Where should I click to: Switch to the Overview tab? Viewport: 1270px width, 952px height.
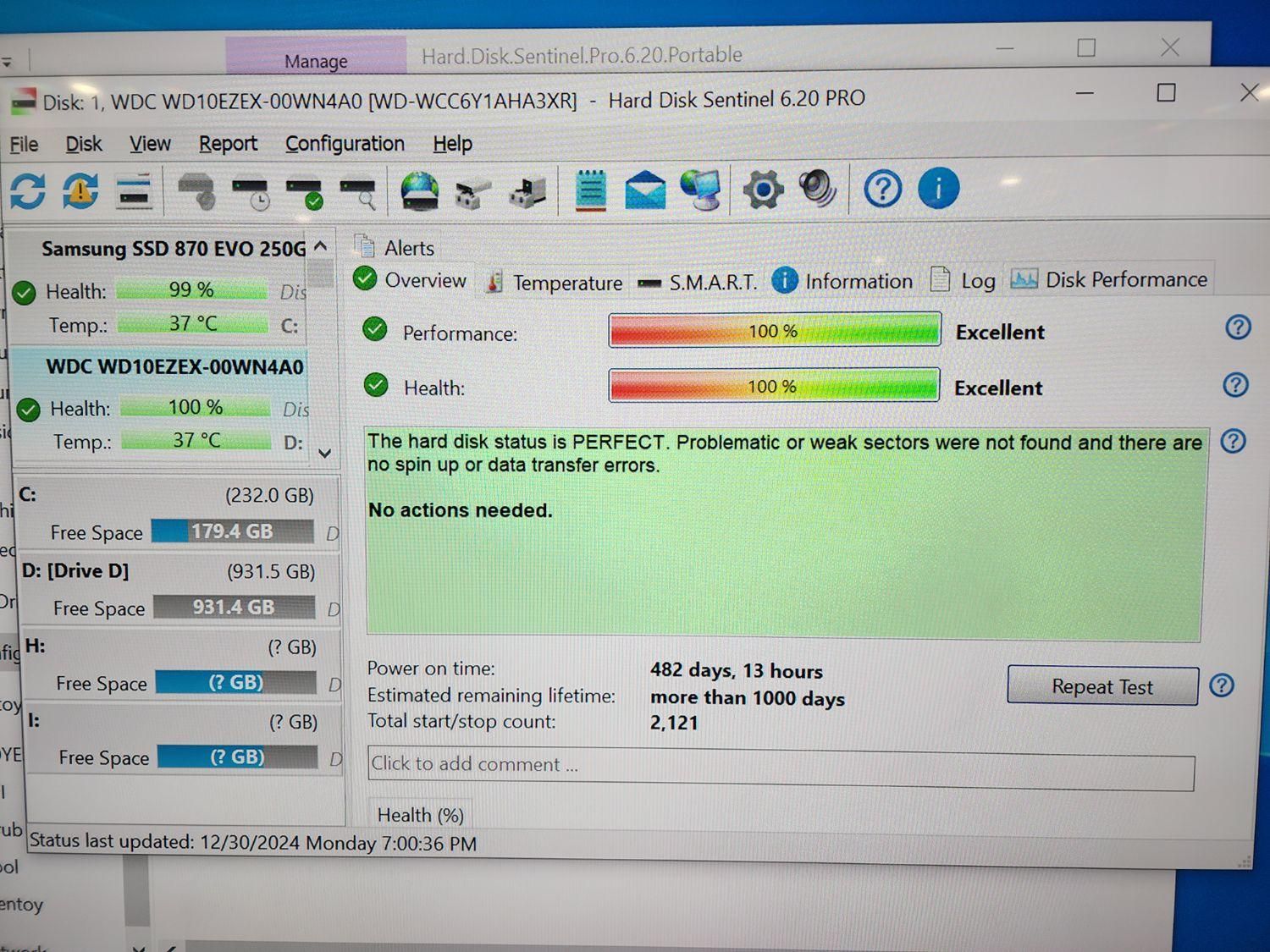411,279
